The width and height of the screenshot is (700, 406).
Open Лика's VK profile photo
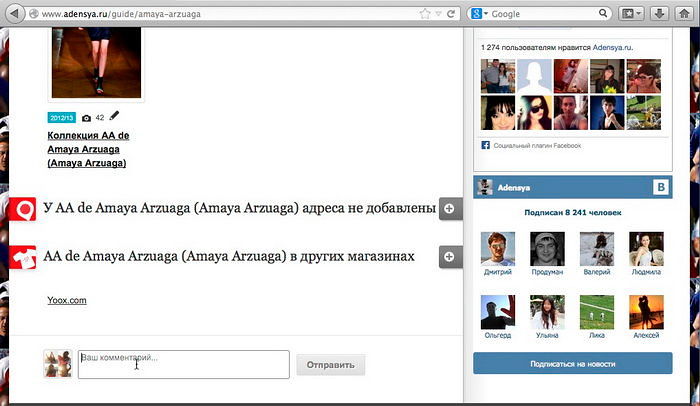tap(597, 312)
